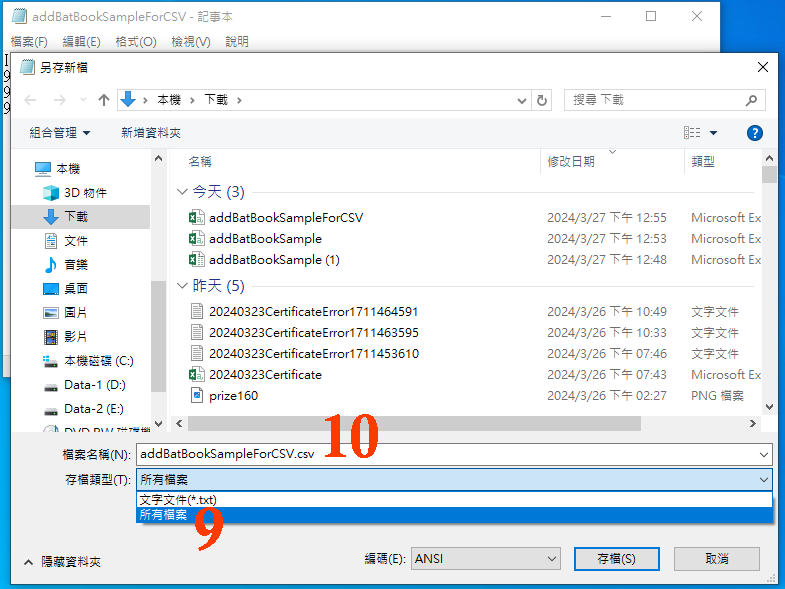Click the search magnifier icon

pos(751,100)
